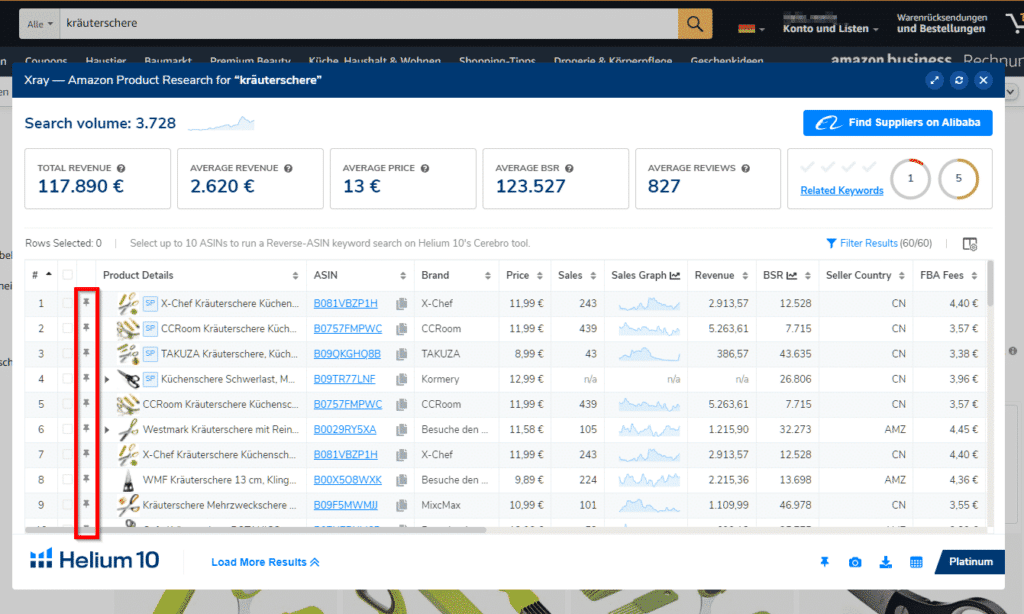The height and width of the screenshot is (614, 1024).
Task: Show Total Revenue help tooltip icon
Action: (x=121, y=169)
